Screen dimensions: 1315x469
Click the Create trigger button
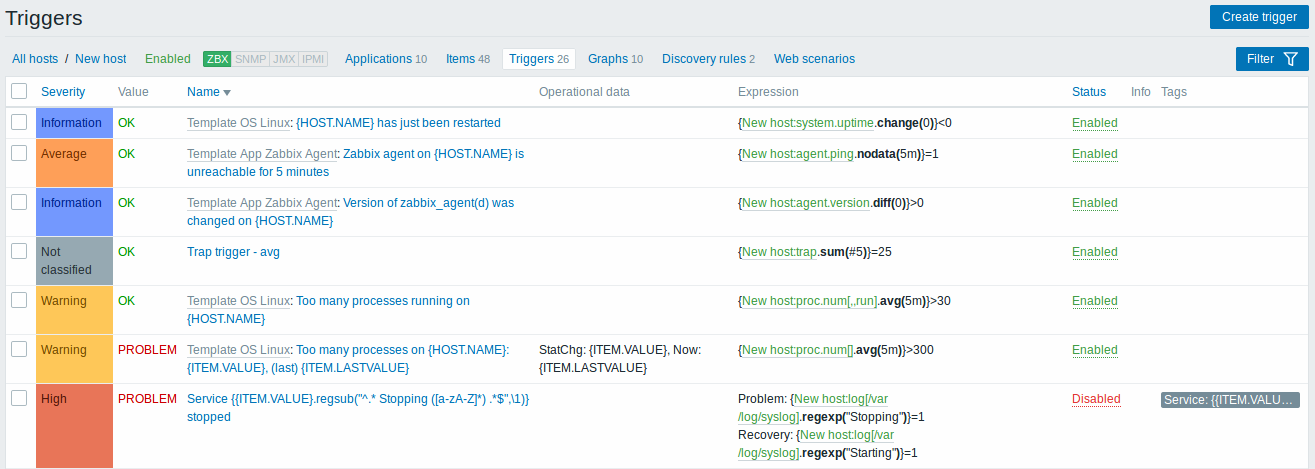(x=1259, y=17)
